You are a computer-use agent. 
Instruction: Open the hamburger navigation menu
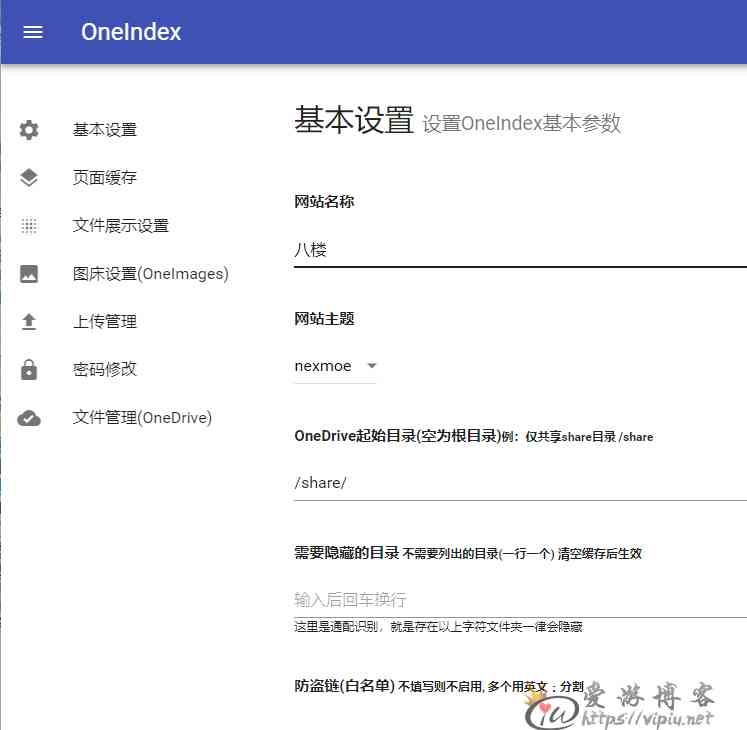pyautogui.click(x=33, y=32)
